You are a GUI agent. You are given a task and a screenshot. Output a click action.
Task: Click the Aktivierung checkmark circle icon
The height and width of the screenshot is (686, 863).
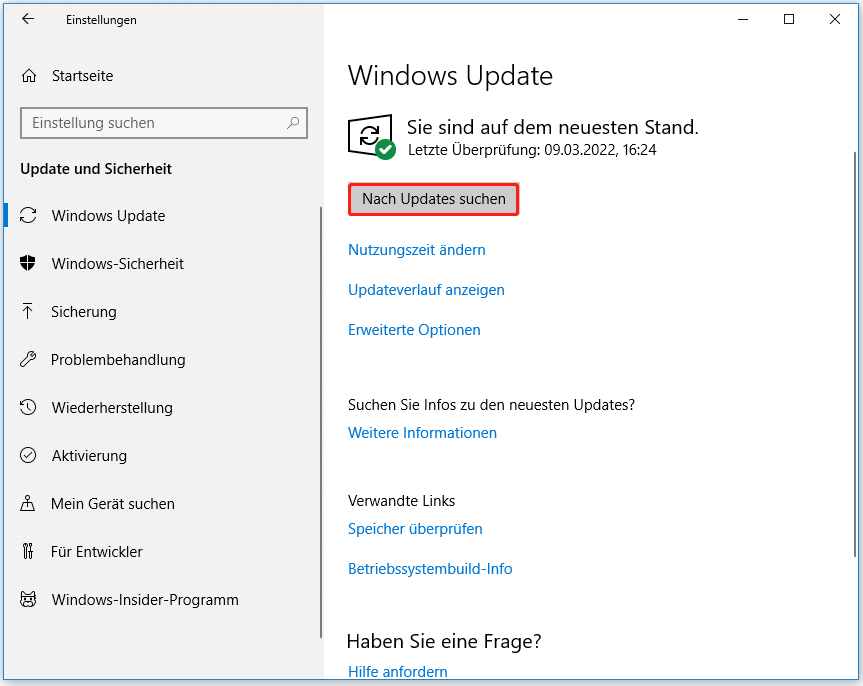pos(28,455)
